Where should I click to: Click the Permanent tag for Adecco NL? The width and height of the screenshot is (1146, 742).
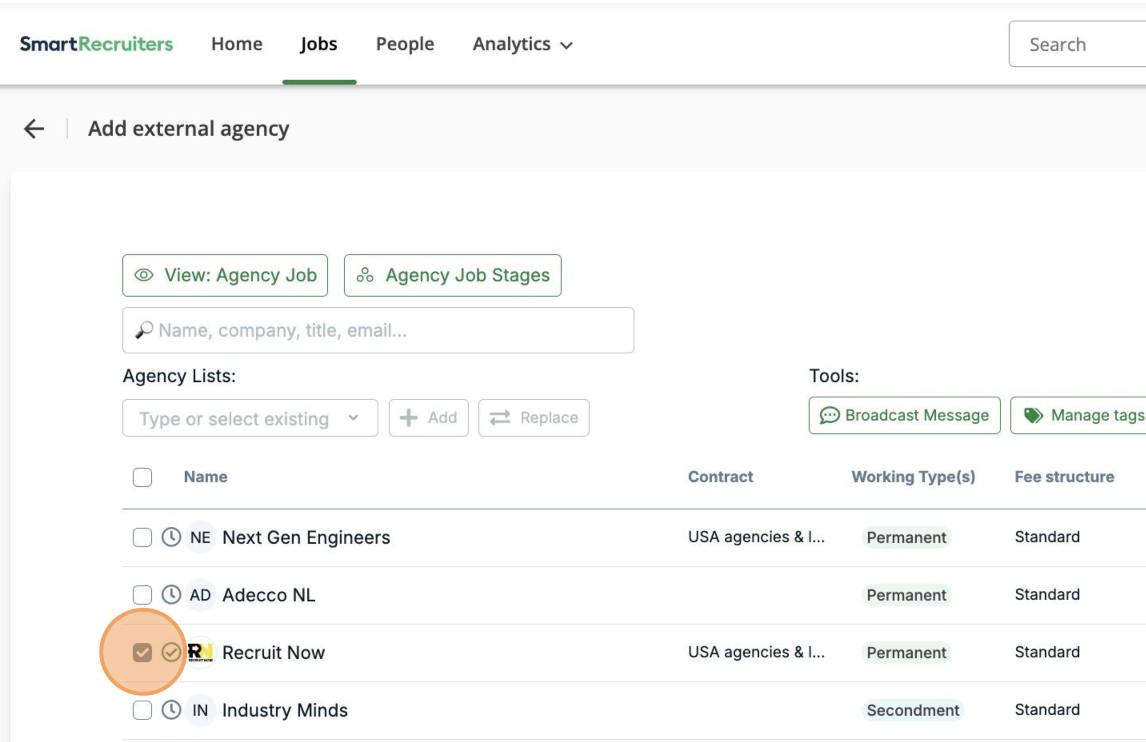[906, 595]
